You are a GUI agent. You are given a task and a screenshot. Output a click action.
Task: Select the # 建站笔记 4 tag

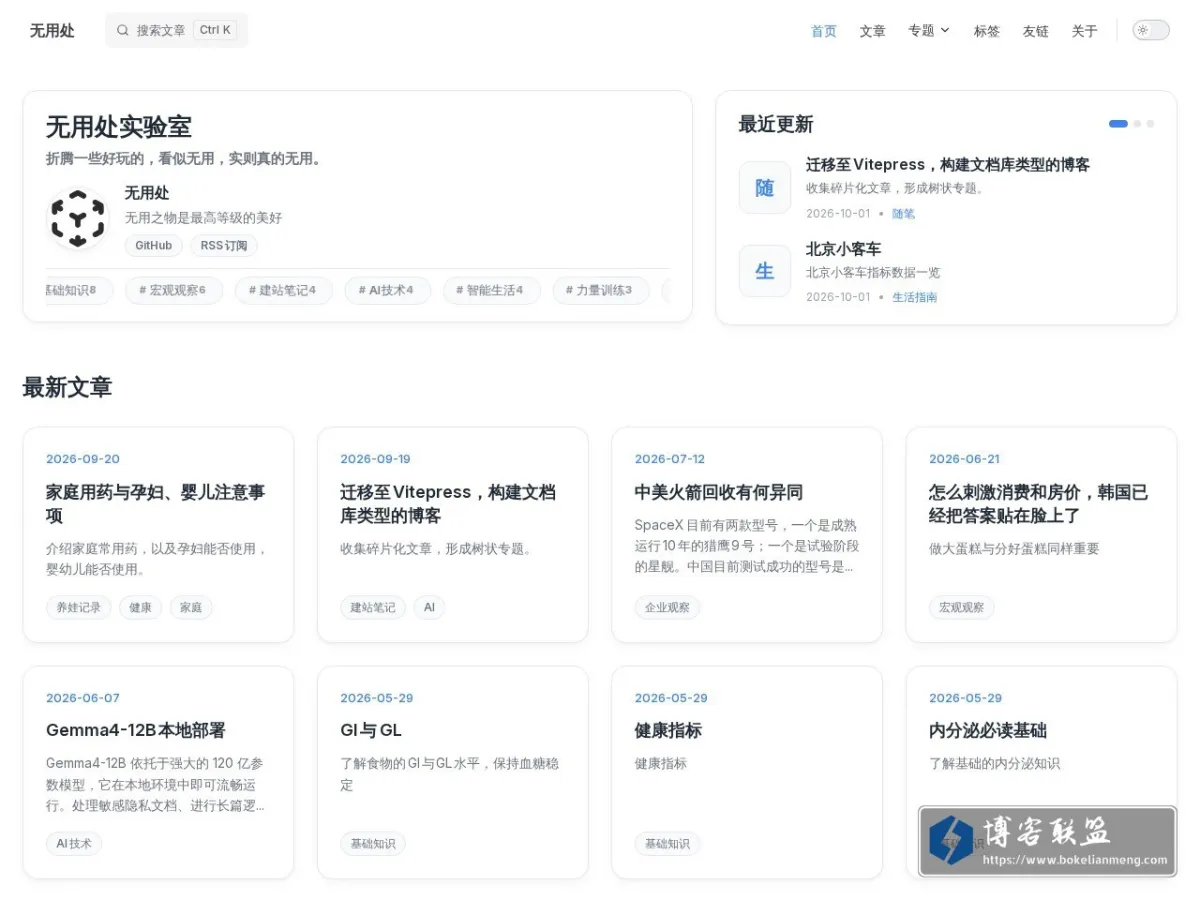click(x=283, y=290)
